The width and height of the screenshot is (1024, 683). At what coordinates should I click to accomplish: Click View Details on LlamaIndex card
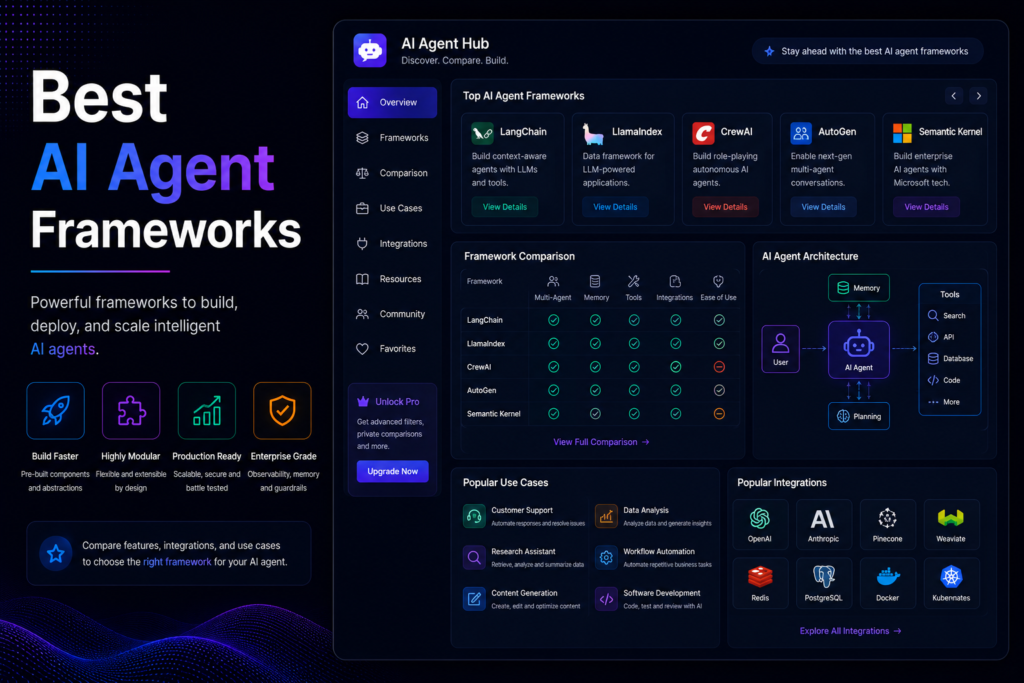pyautogui.click(x=615, y=207)
